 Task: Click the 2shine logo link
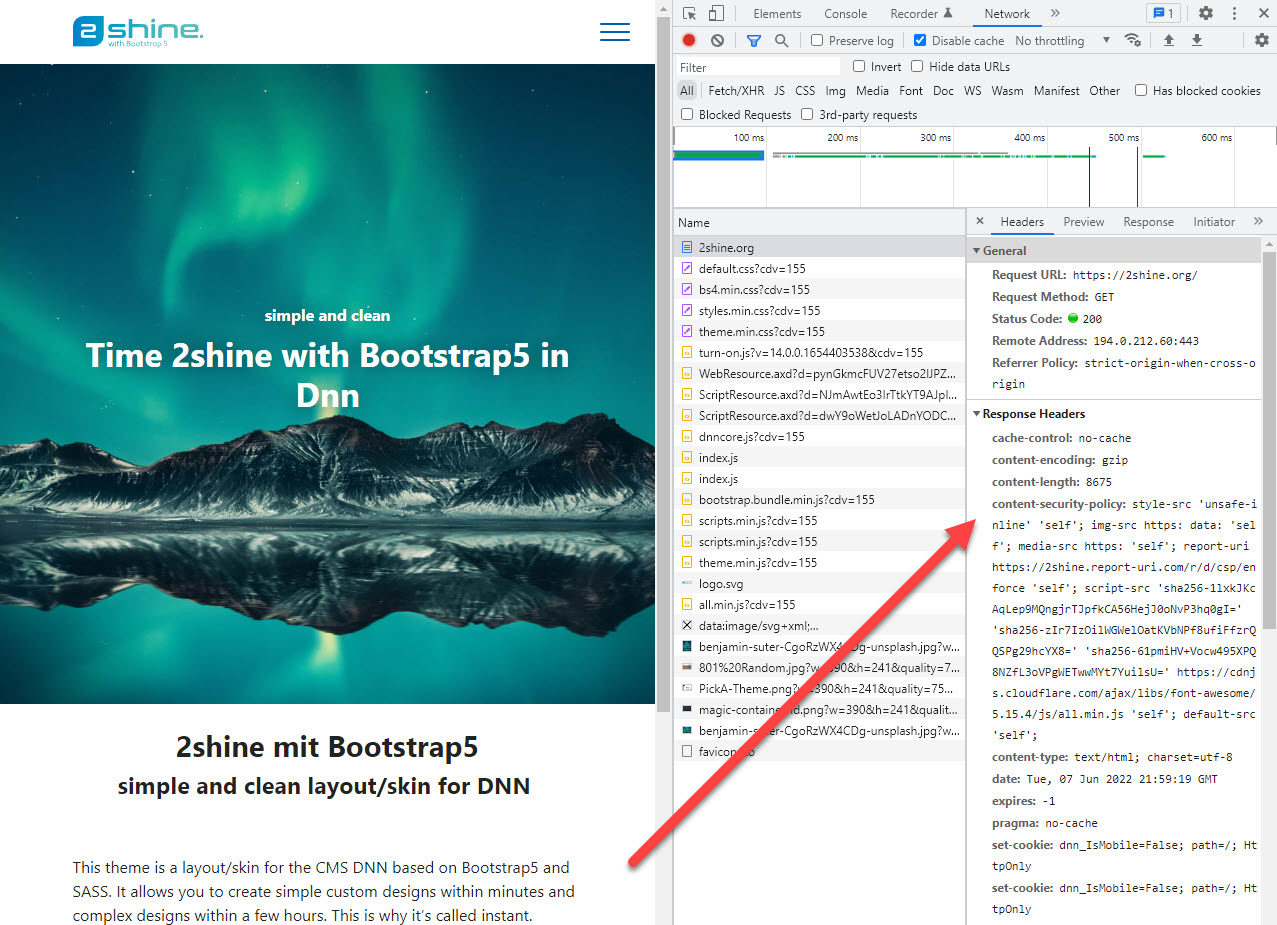(138, 31)
